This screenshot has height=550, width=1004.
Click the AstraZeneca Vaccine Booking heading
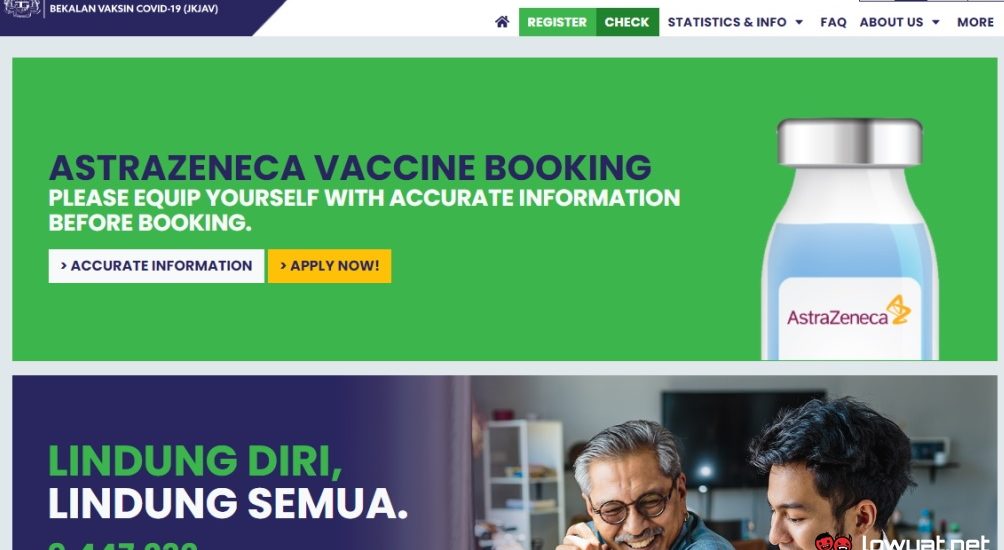(350, 168)
